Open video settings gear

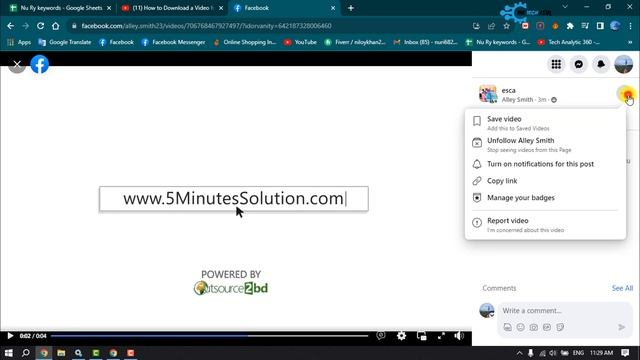coord(401,336)
